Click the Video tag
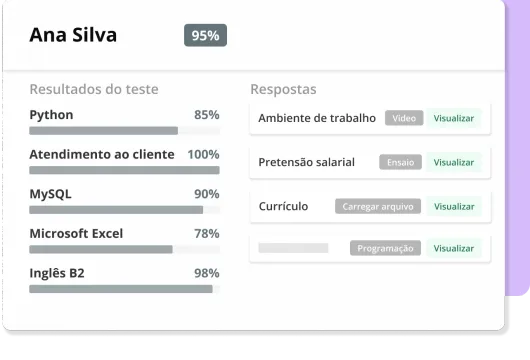Viewport: 530px width, 360px height. (x=404, y=118)
